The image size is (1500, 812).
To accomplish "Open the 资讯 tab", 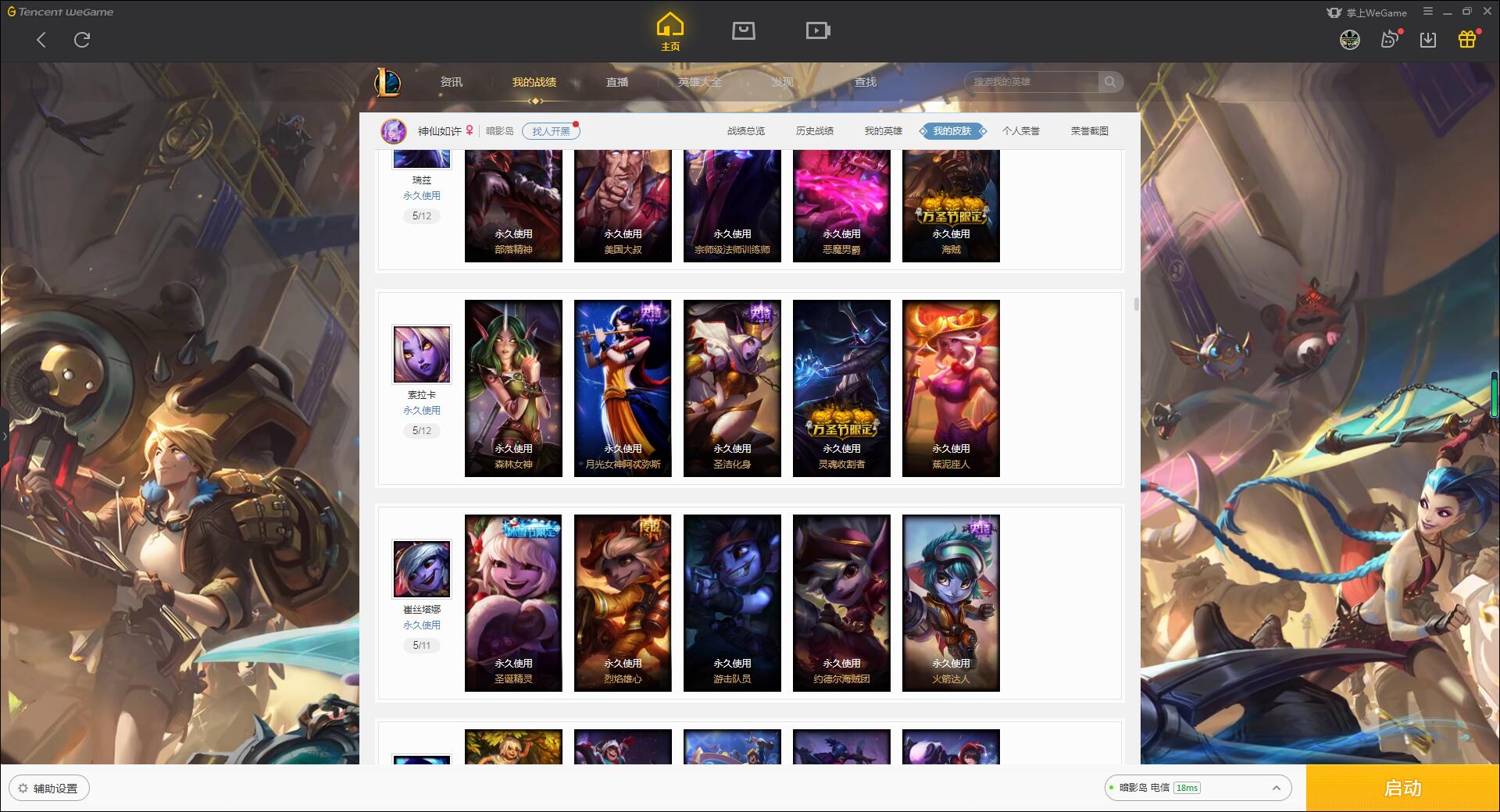I will tap(452, 82).
